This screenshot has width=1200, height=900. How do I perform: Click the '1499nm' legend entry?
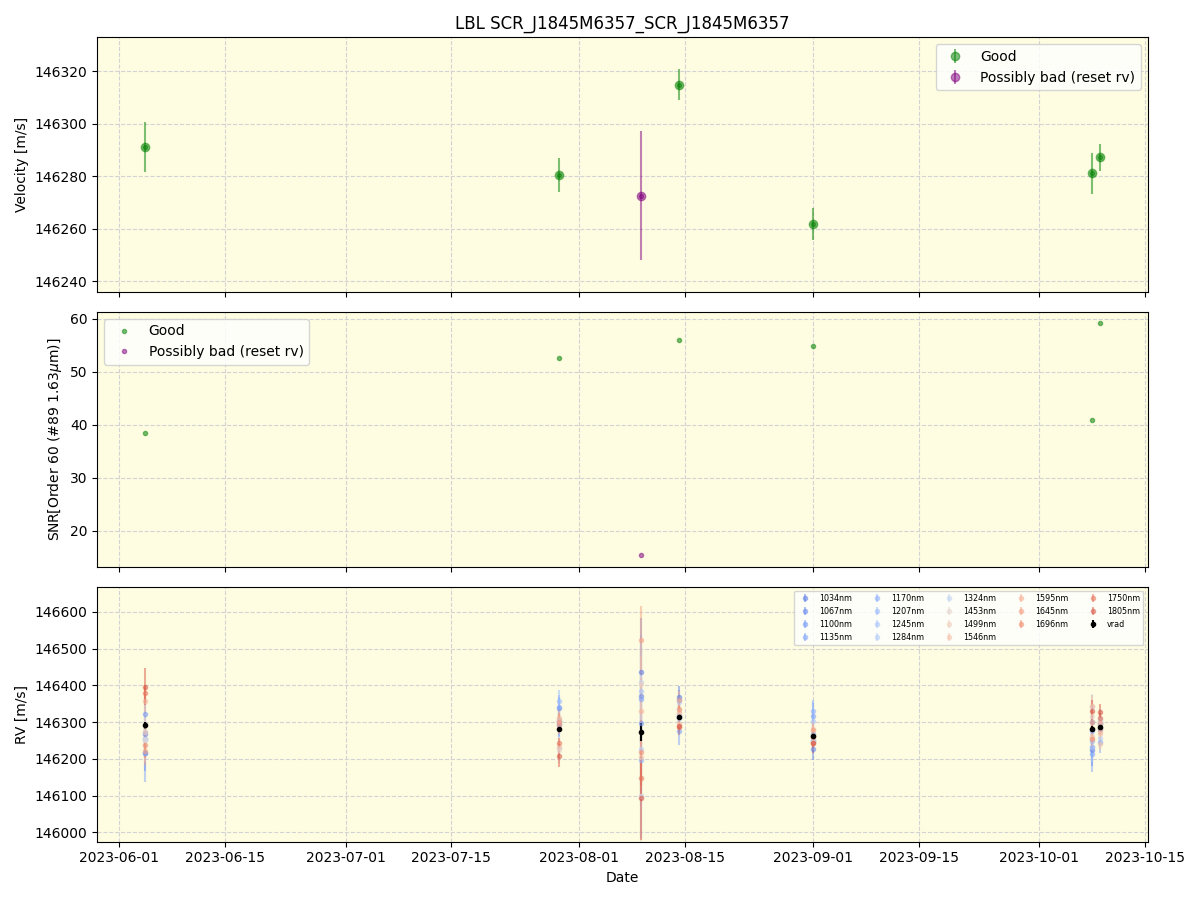pos(980,624)
